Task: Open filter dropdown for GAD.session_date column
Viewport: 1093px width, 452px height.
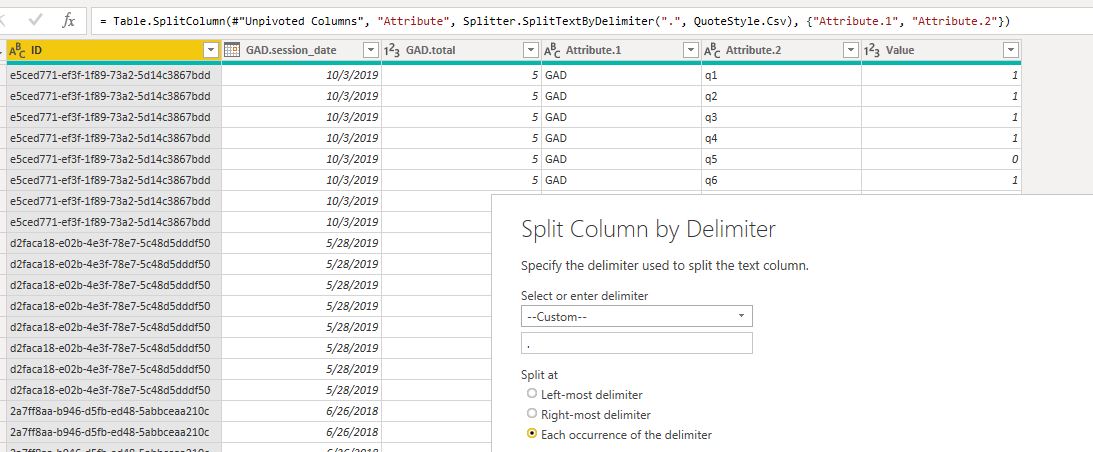Action: (371, 50)
